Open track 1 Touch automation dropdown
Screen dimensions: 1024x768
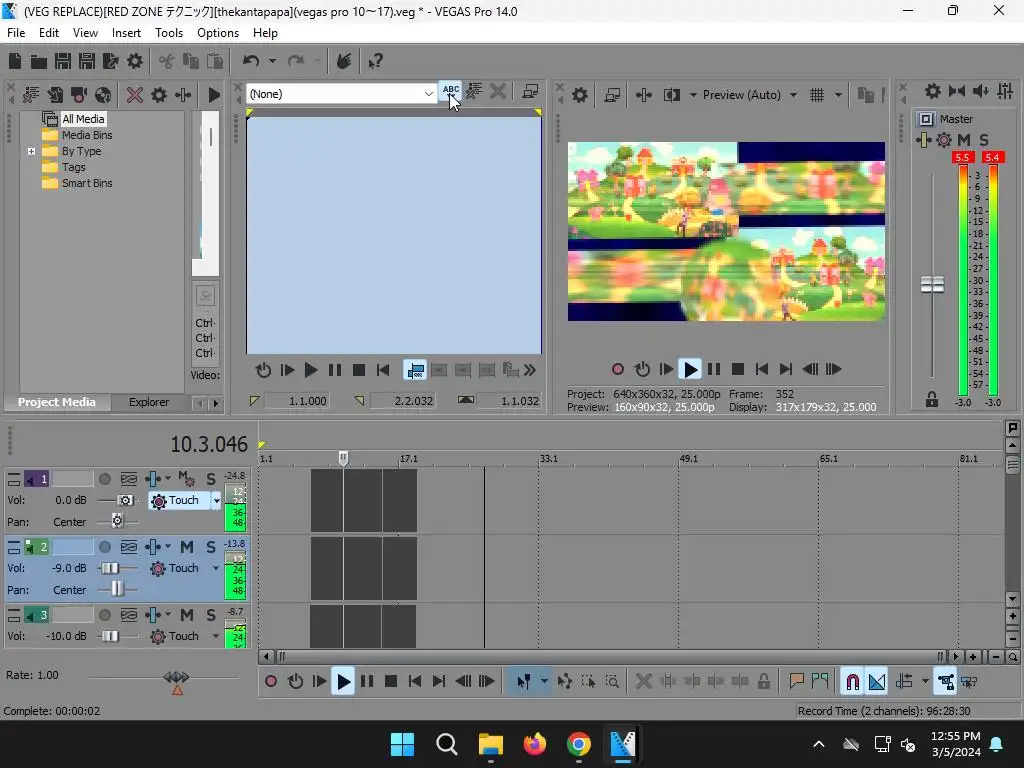(x=217, y=501)
